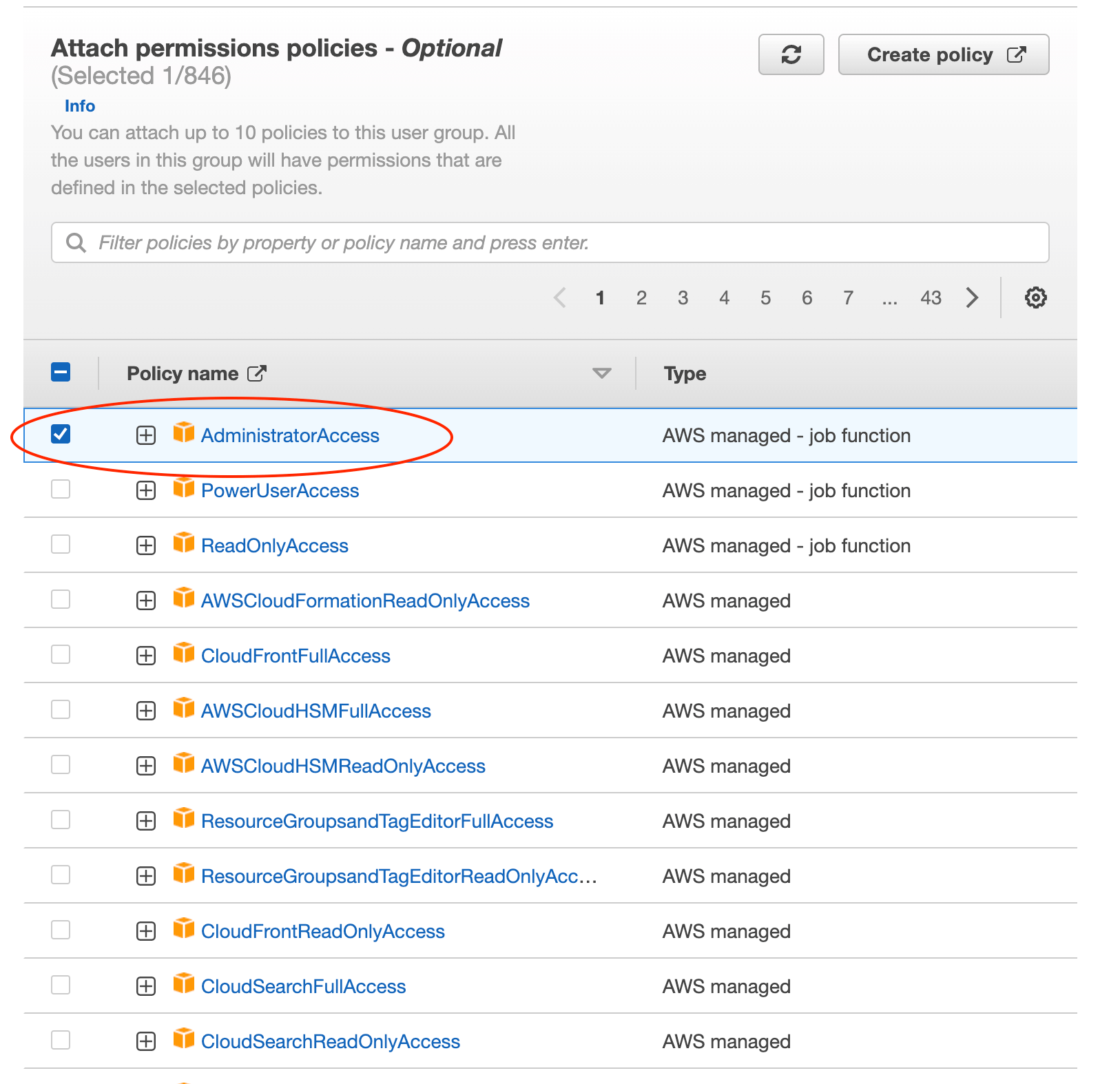
Task: Click the Policy name sort arrow
Action: pyautogui.click(x=601, y=373)
